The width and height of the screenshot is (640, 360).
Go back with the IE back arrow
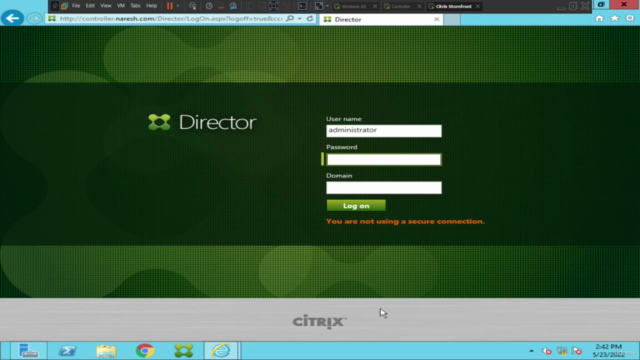coord(12,18)
